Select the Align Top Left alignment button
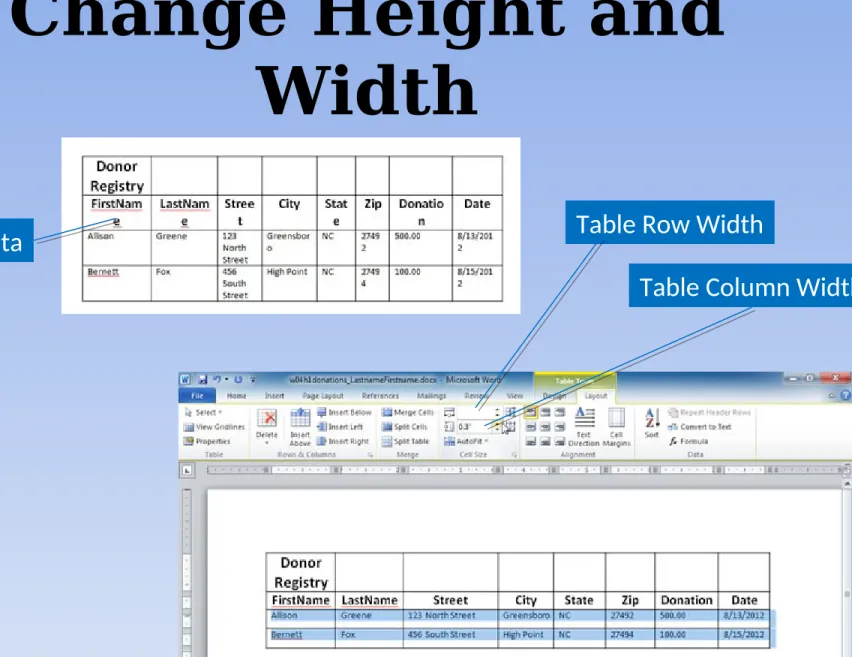Viewport: 852px width, 657px height. [531, 412]
